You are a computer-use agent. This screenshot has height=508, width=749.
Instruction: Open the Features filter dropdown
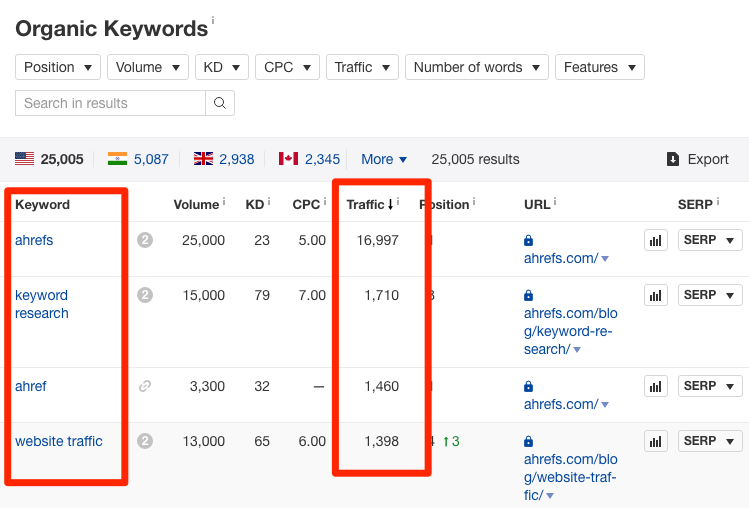[599, 67]
